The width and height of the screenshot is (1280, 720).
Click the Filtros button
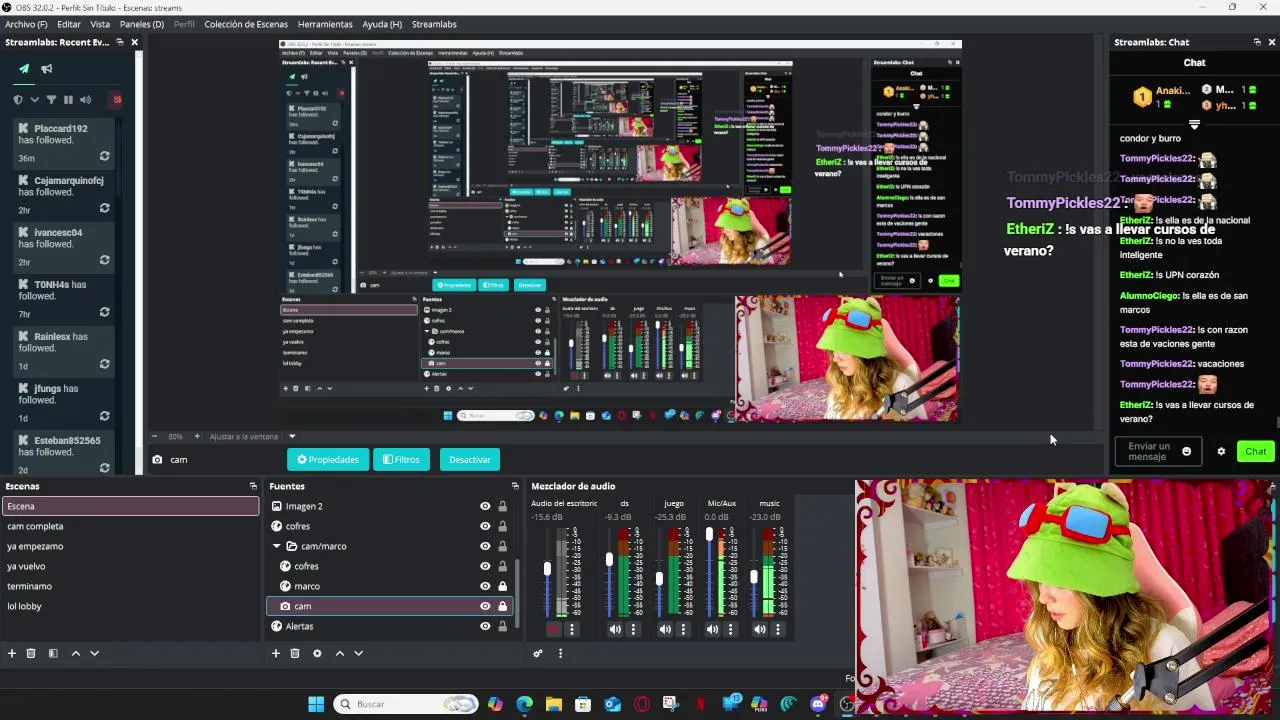coord(401,459)
